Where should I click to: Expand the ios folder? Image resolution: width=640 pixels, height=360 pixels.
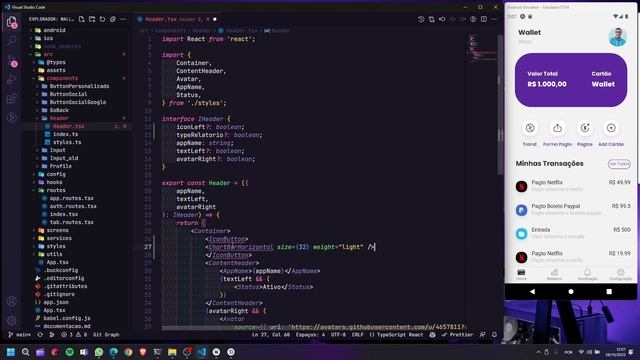(48, 38)
